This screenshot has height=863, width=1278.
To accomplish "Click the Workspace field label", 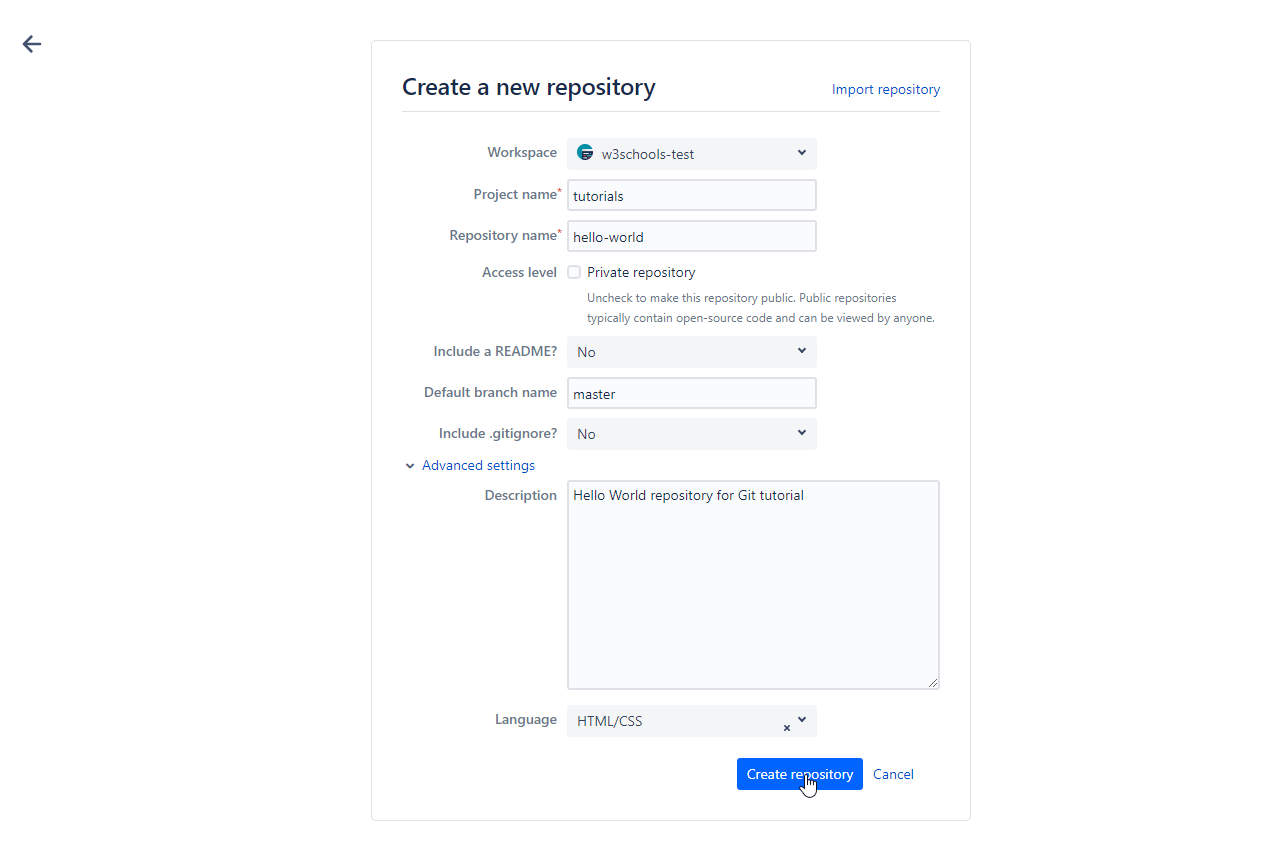I will (522, 152).
